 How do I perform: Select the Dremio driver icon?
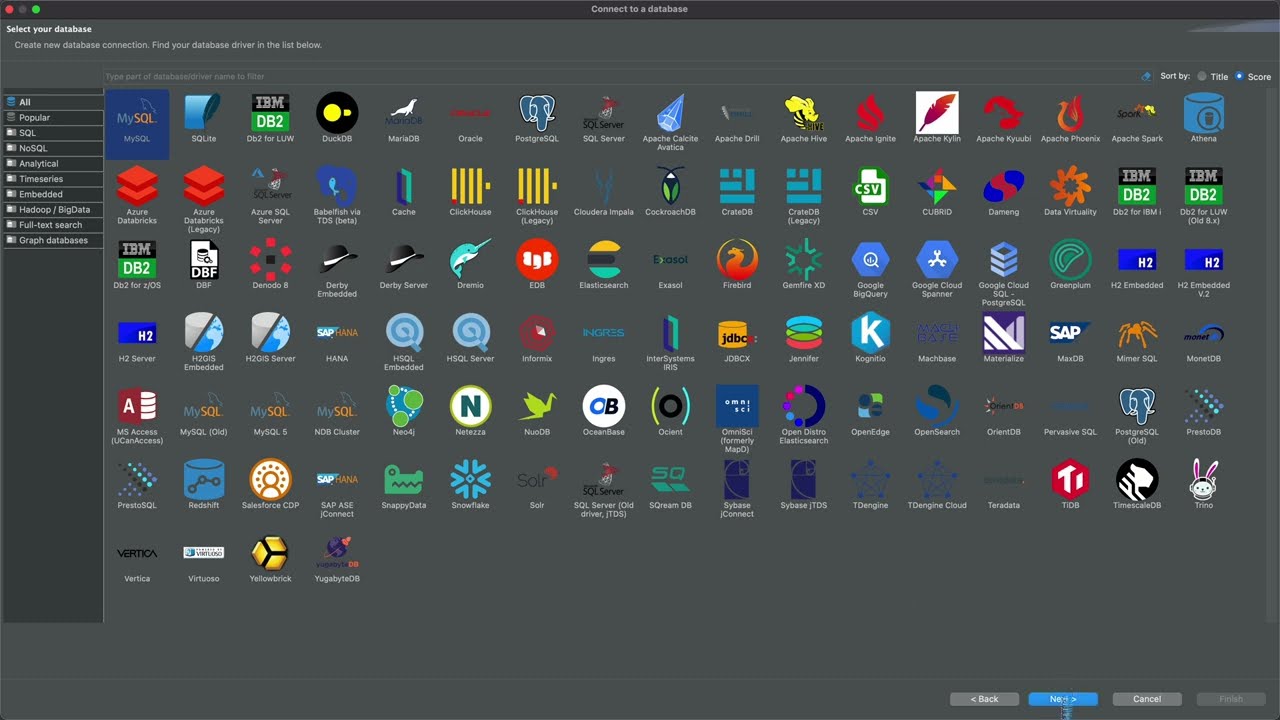click(x=470, y=265)
